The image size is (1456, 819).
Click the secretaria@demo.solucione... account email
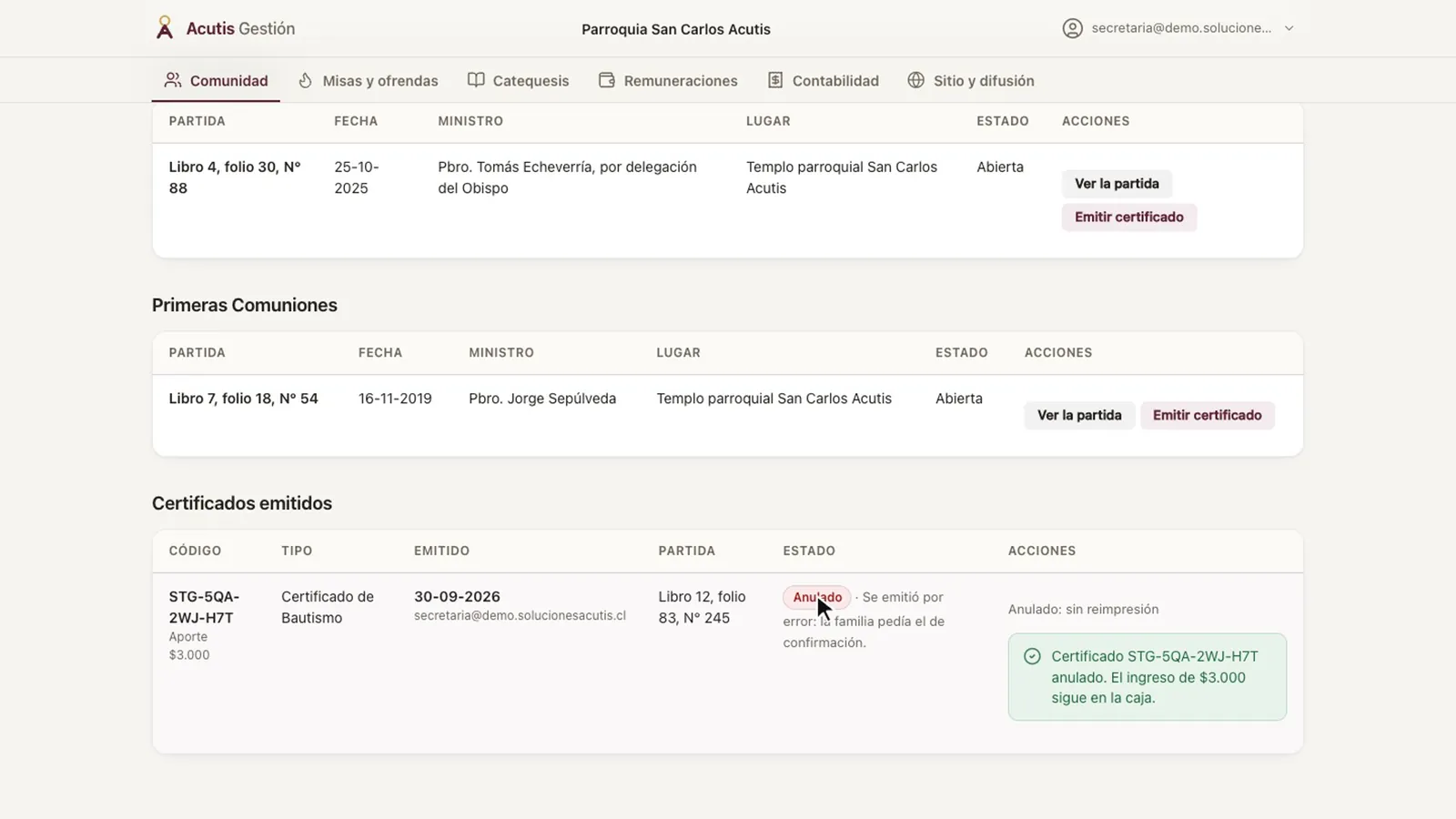1181,28
